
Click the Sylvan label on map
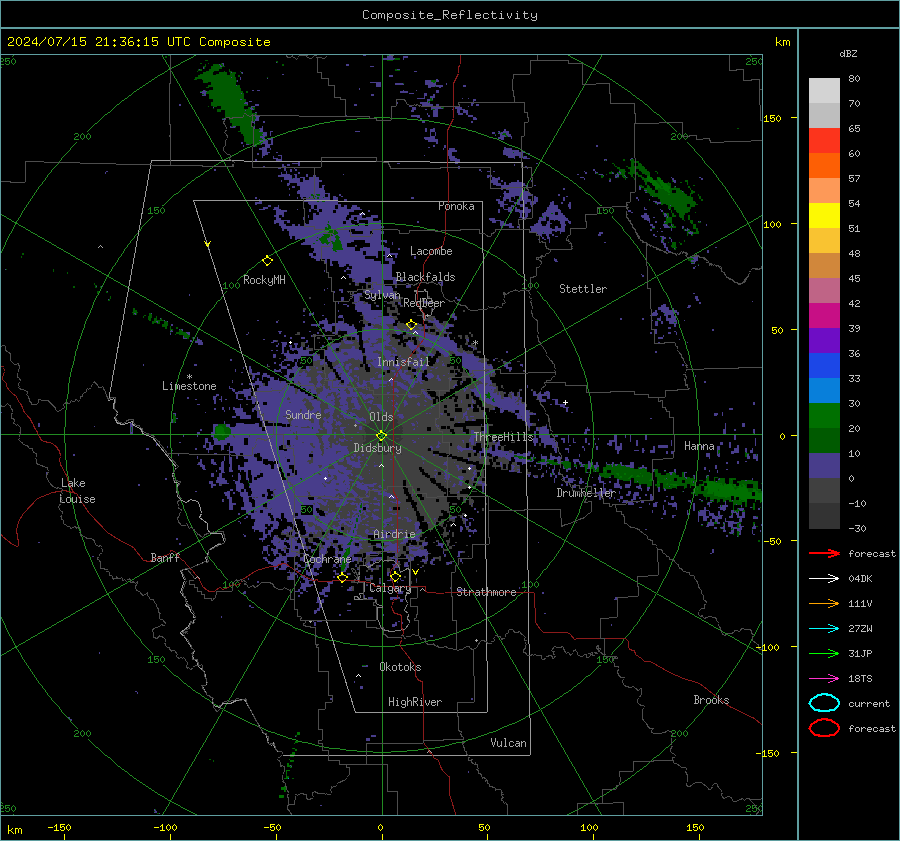382,295
